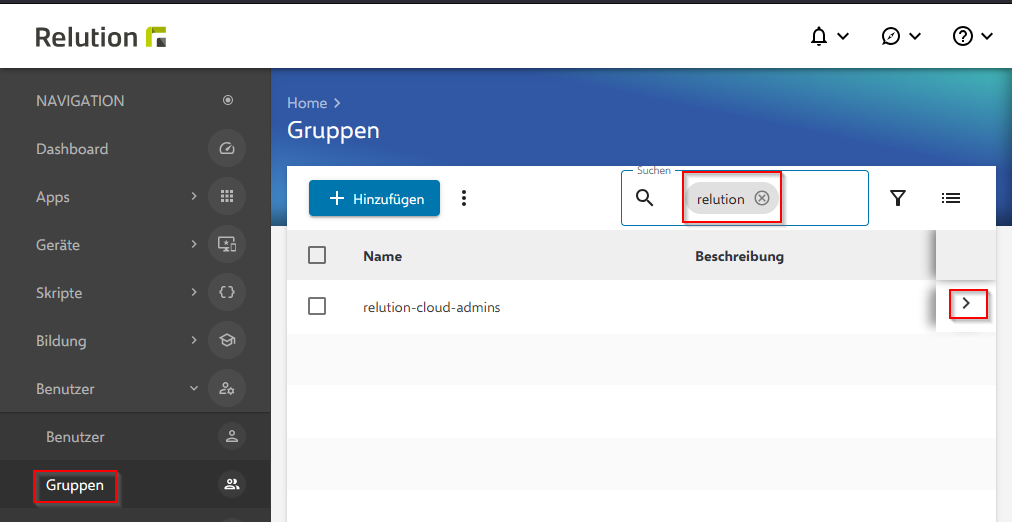The image size is (1012, 522).
Task: Go to Home via breadcrumb
Action: (x=307, y=103)
